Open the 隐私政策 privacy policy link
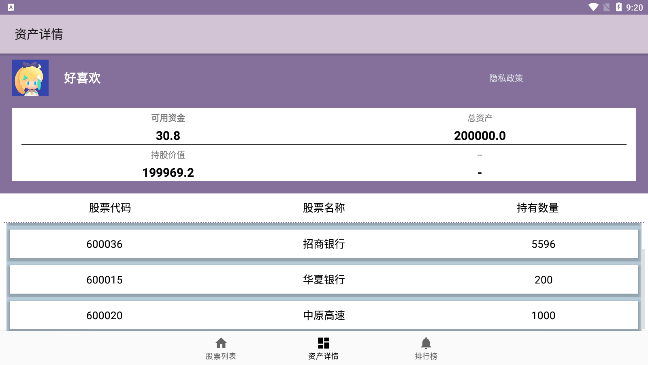The height and width of the screenshot is (365, 648). [x=506, y=78]
